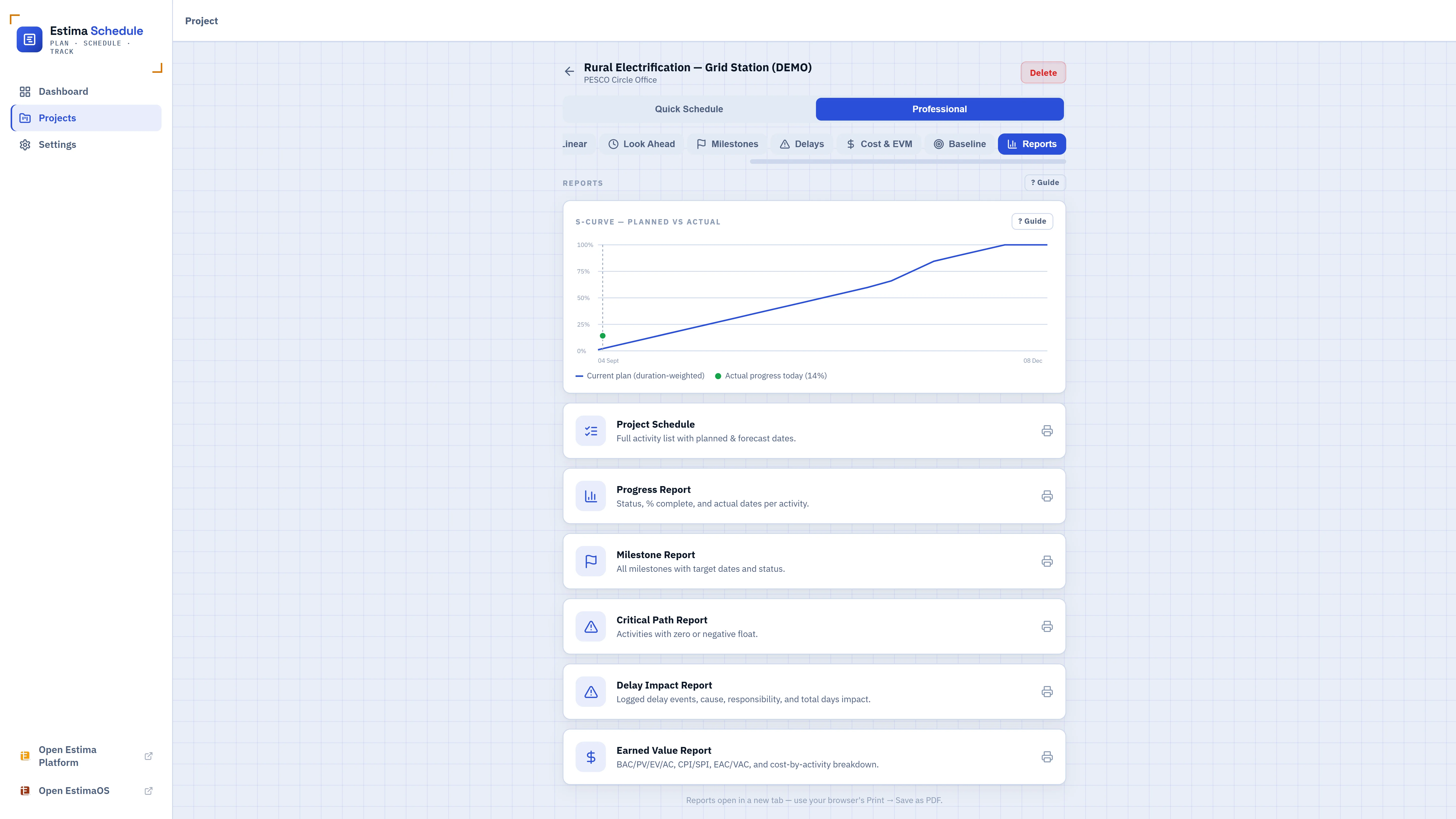This screenshot has height=819, width=1456.
Task: Click 'PESCO Circle Office' subtitle text
Action: coord(620,80)
